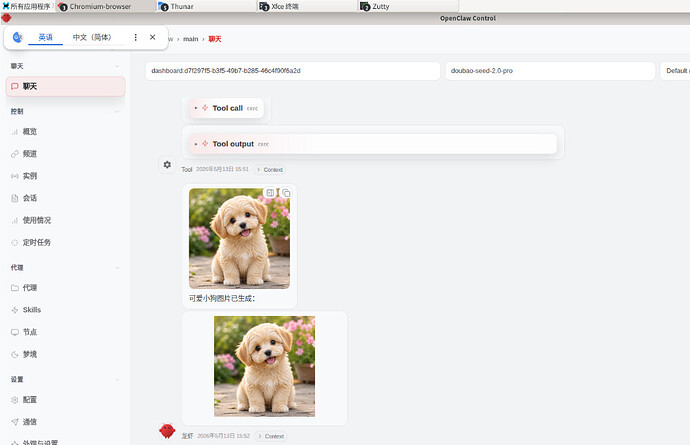
Task: Click the chart icon beside 使用情况
Action: click(x=15, y=220)
